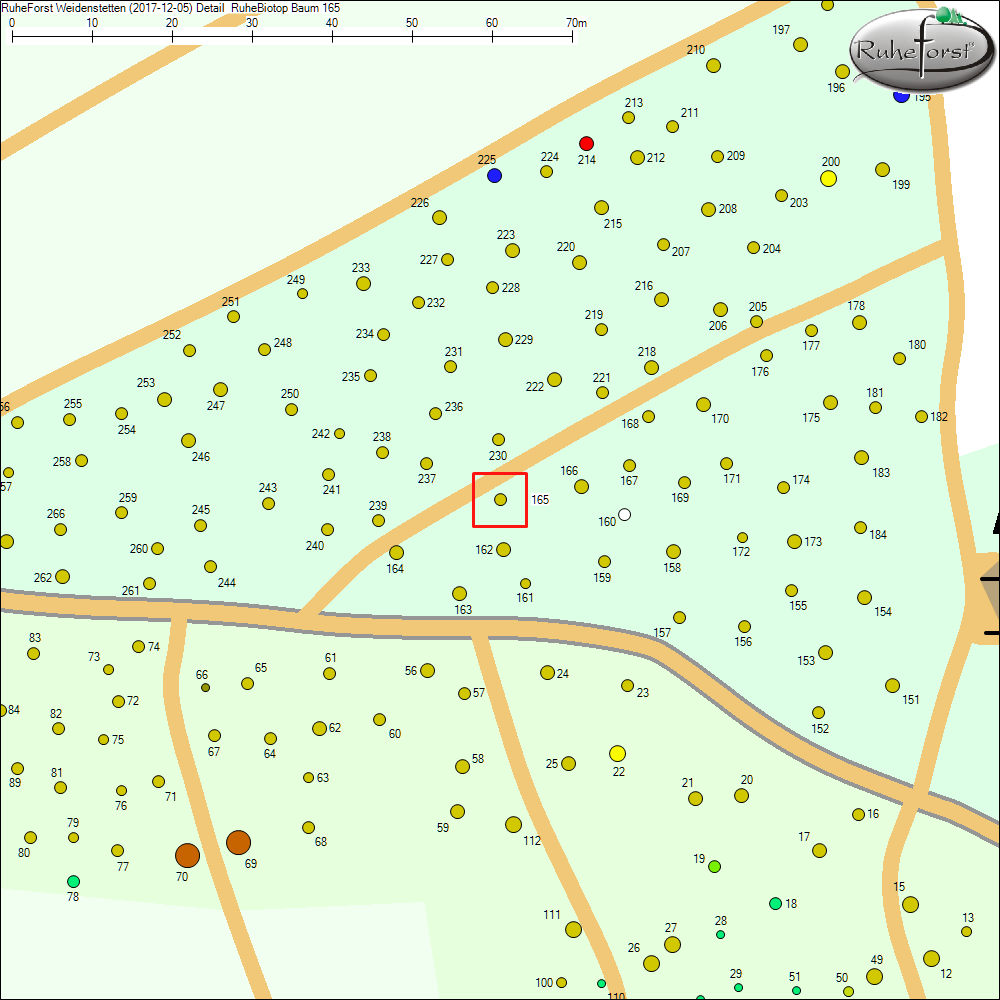Click the green tree marker 78
This screenshot has height=1000, width=1000.
coord(73,881)
